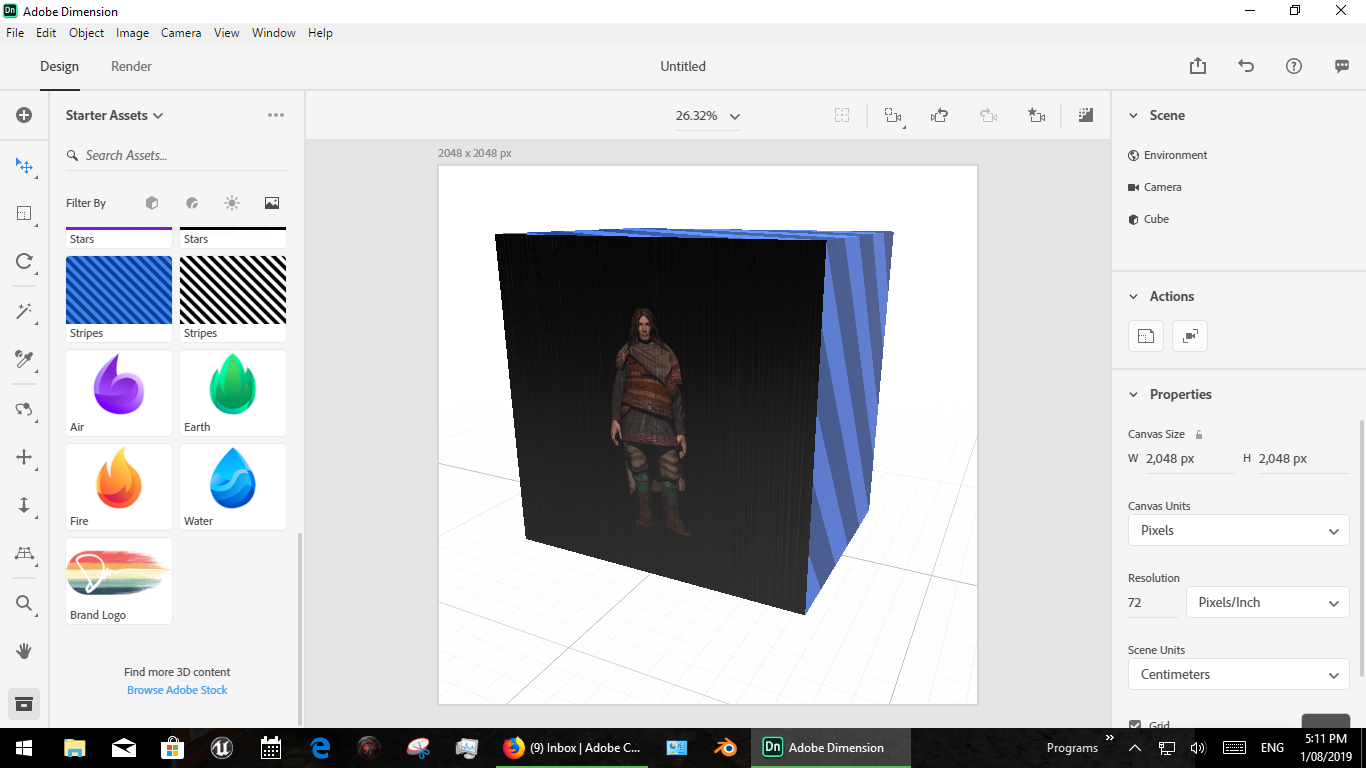
Task: Toggle the Lights filter icon
Action: coord(232,203)
